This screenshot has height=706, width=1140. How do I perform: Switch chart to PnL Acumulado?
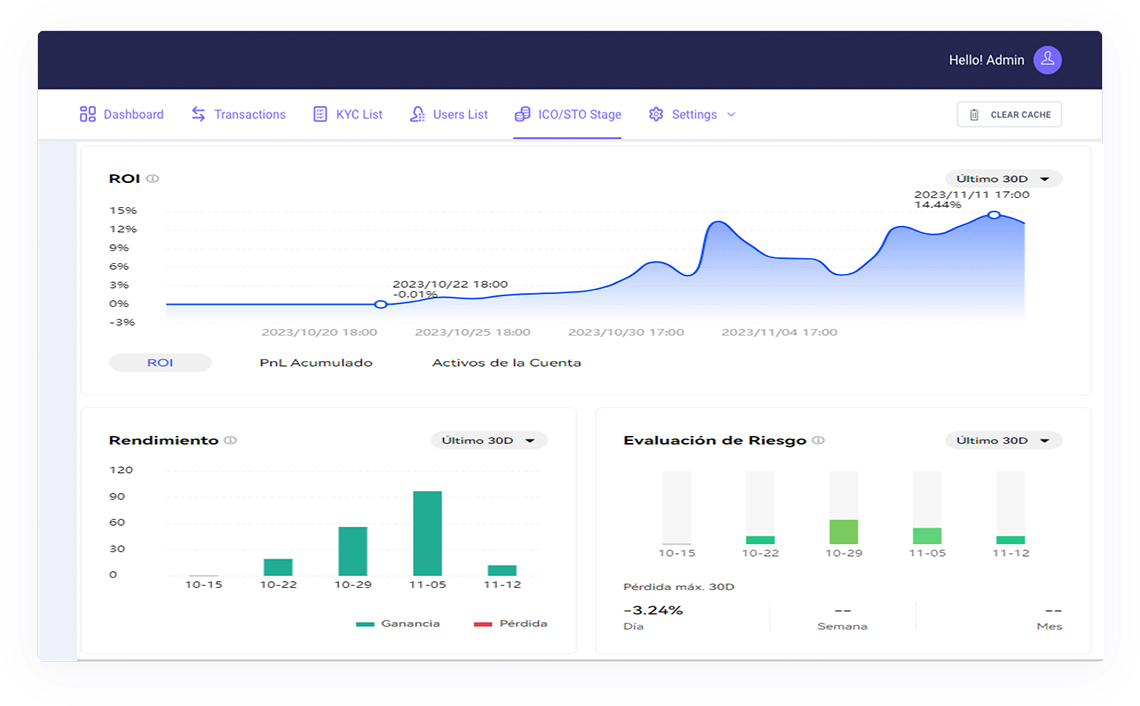coord(316,363)
